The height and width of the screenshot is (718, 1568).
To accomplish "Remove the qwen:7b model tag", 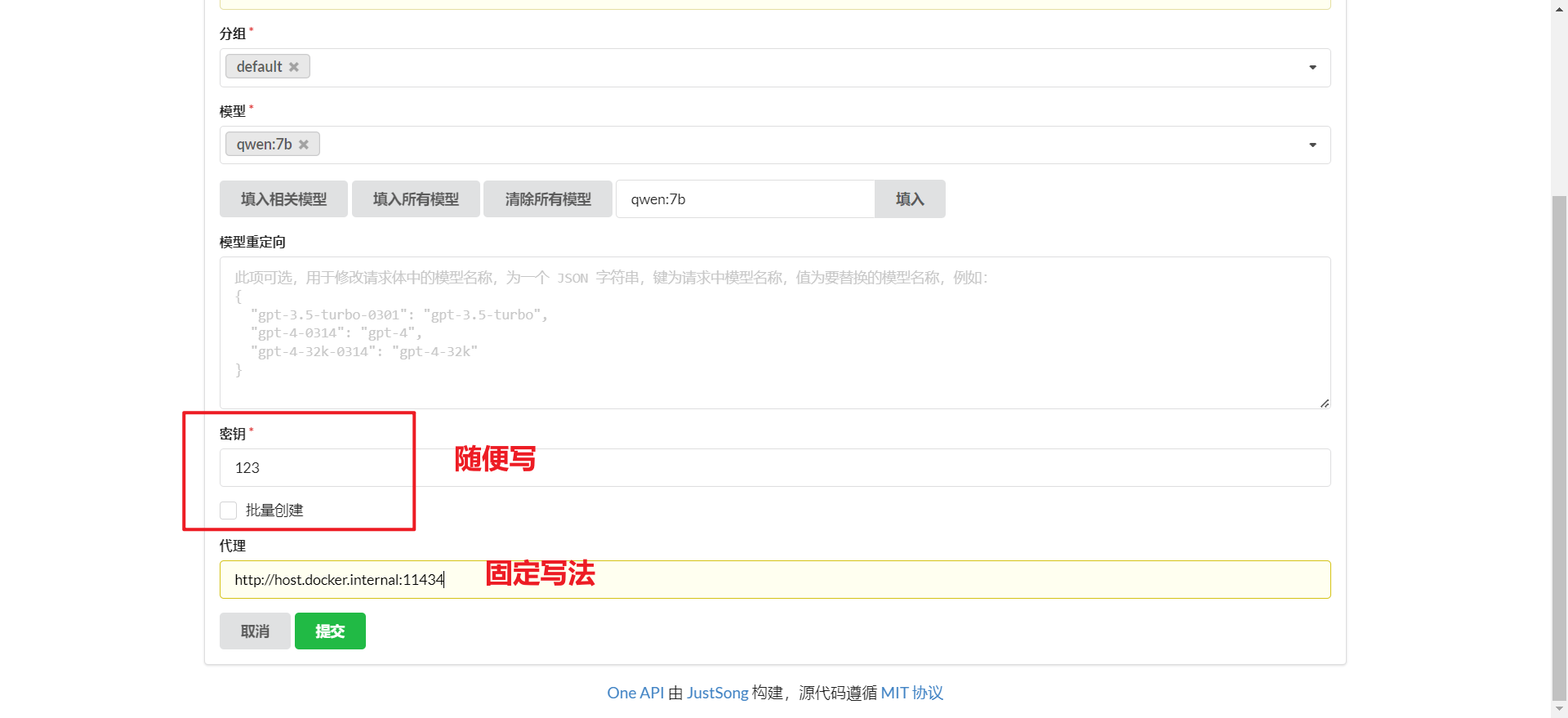I will 304,145.
